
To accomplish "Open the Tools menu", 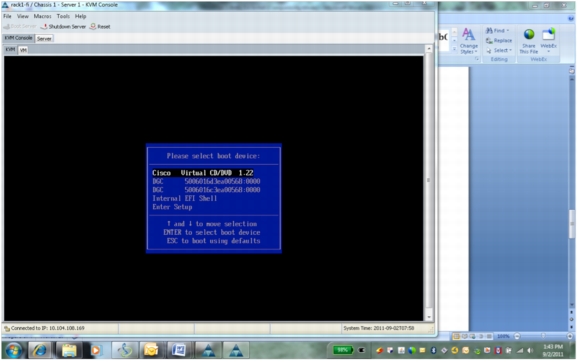I will 63,16.
